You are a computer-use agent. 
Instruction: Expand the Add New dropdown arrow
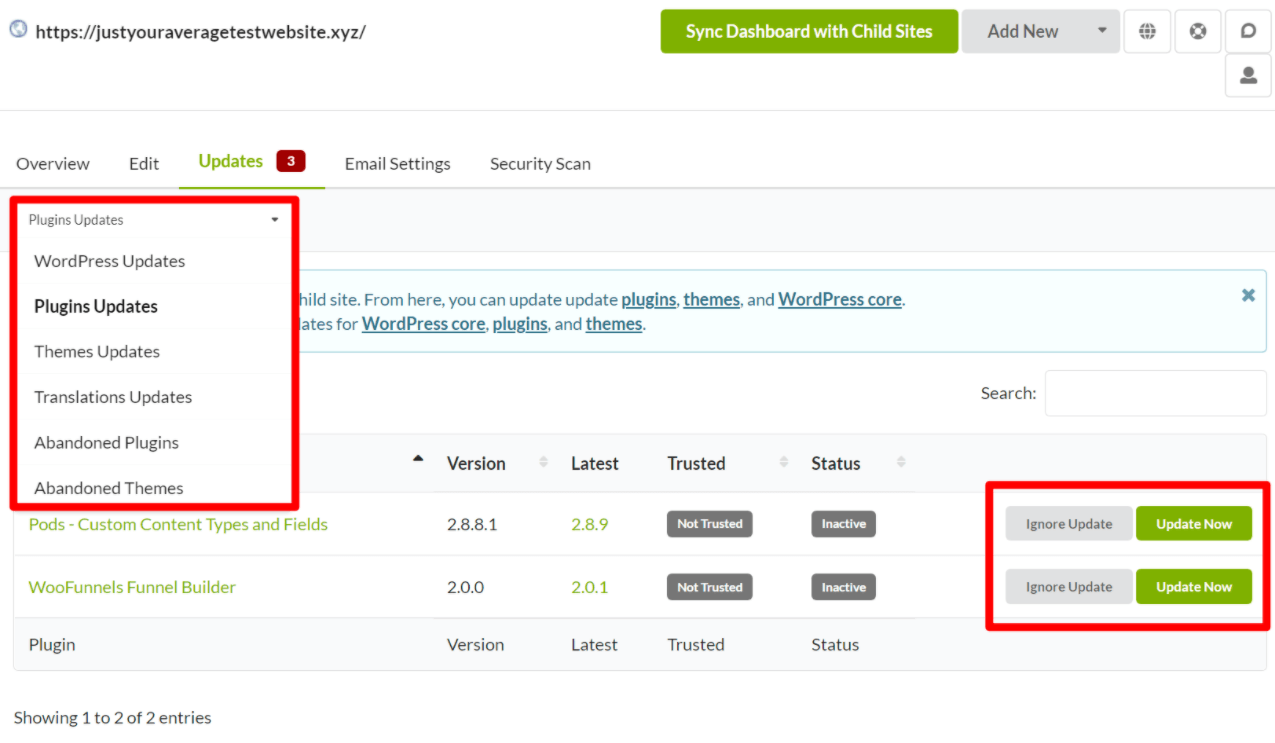[x=1102, y=31]
